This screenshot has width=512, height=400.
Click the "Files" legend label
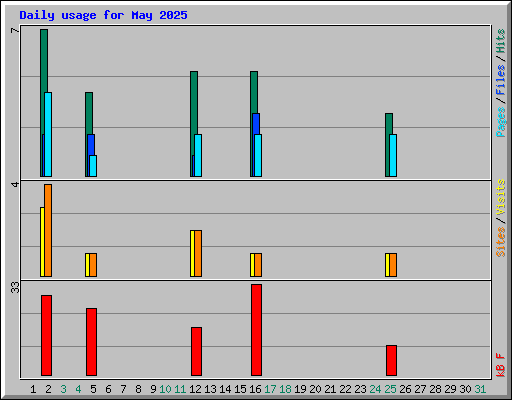pyautogui.click(x=500, y=80)
